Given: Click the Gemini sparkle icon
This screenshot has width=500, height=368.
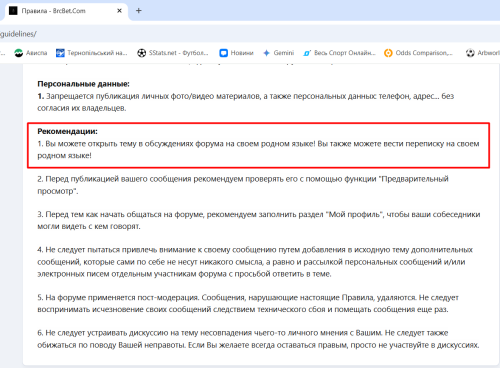Looking at the screenshot, I should [266, 53].
